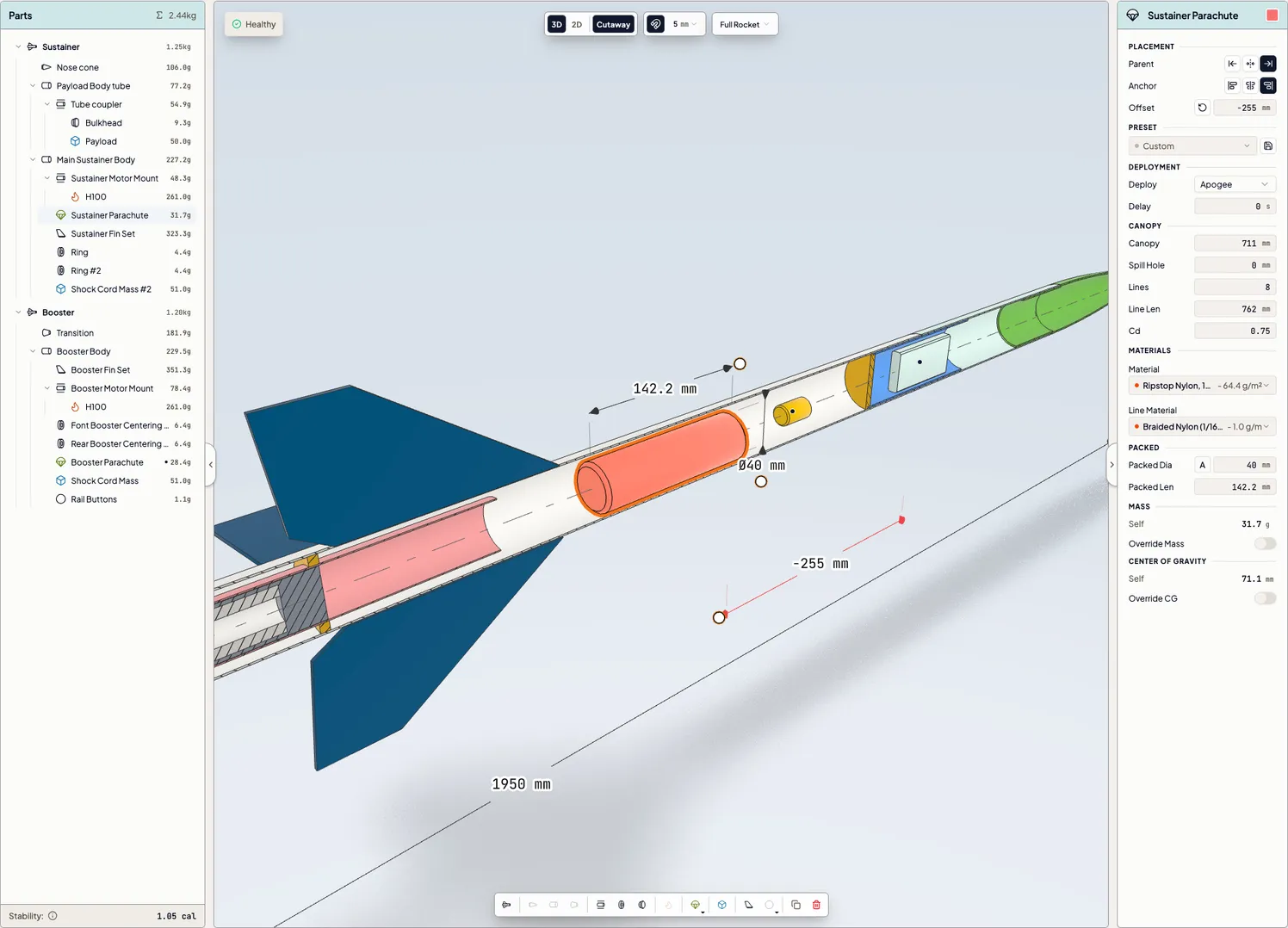The image size is (1288, 928).
Task: Align to parent front edge
Action: point(1232,64)
